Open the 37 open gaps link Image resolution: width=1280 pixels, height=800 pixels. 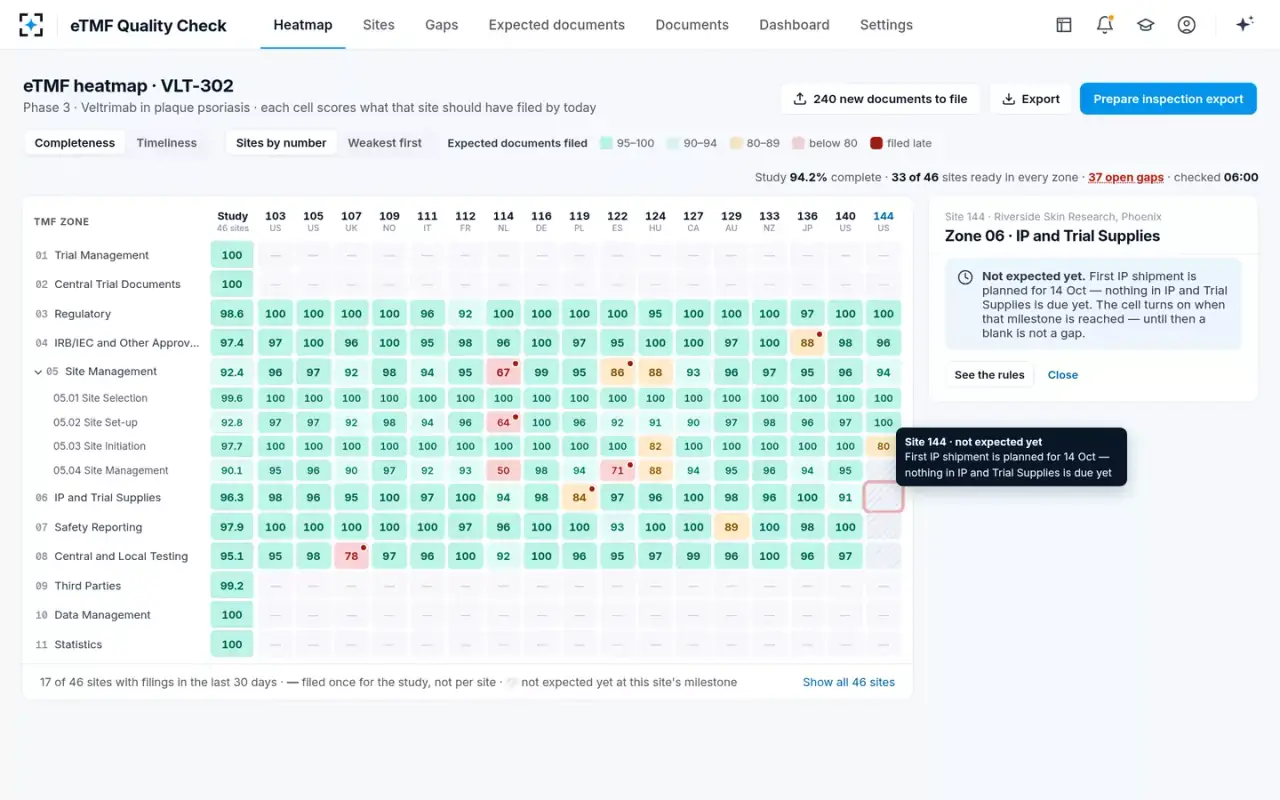coord(1126,177)
